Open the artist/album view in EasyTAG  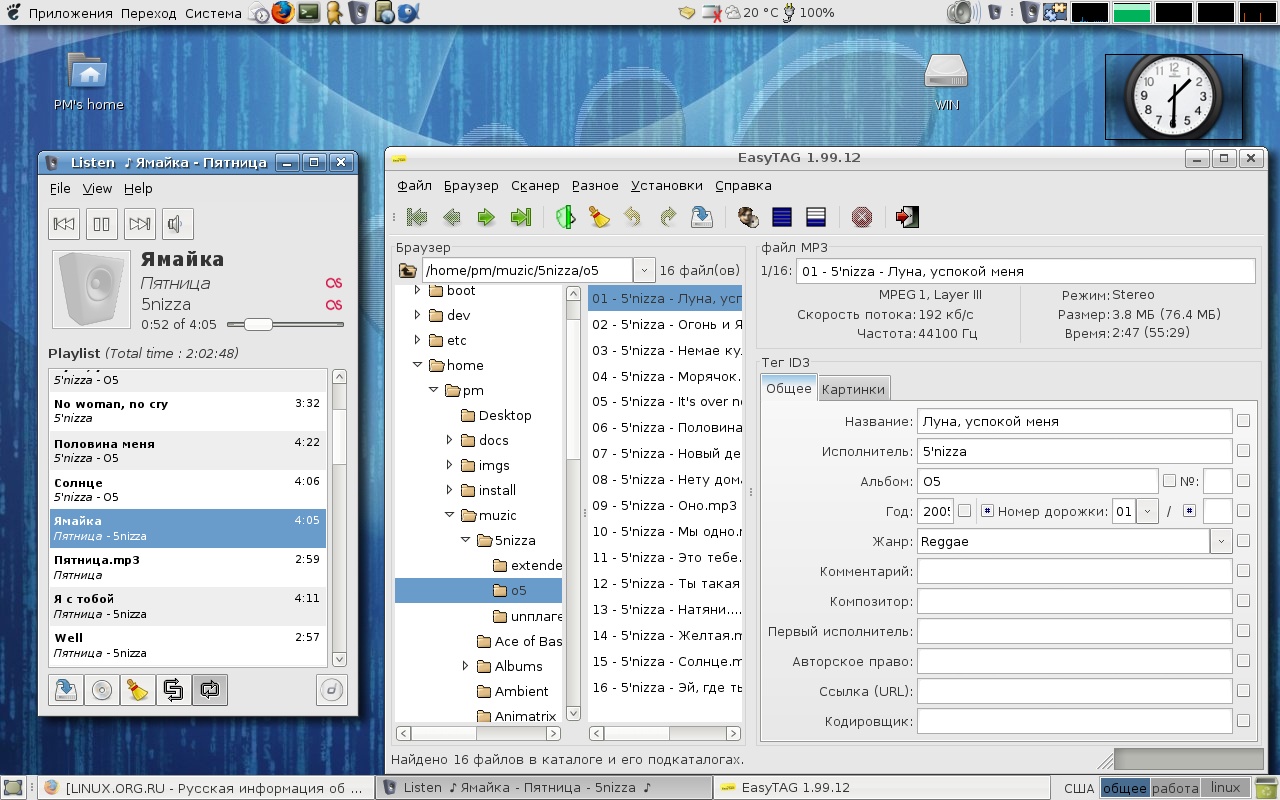click(747, 217)
